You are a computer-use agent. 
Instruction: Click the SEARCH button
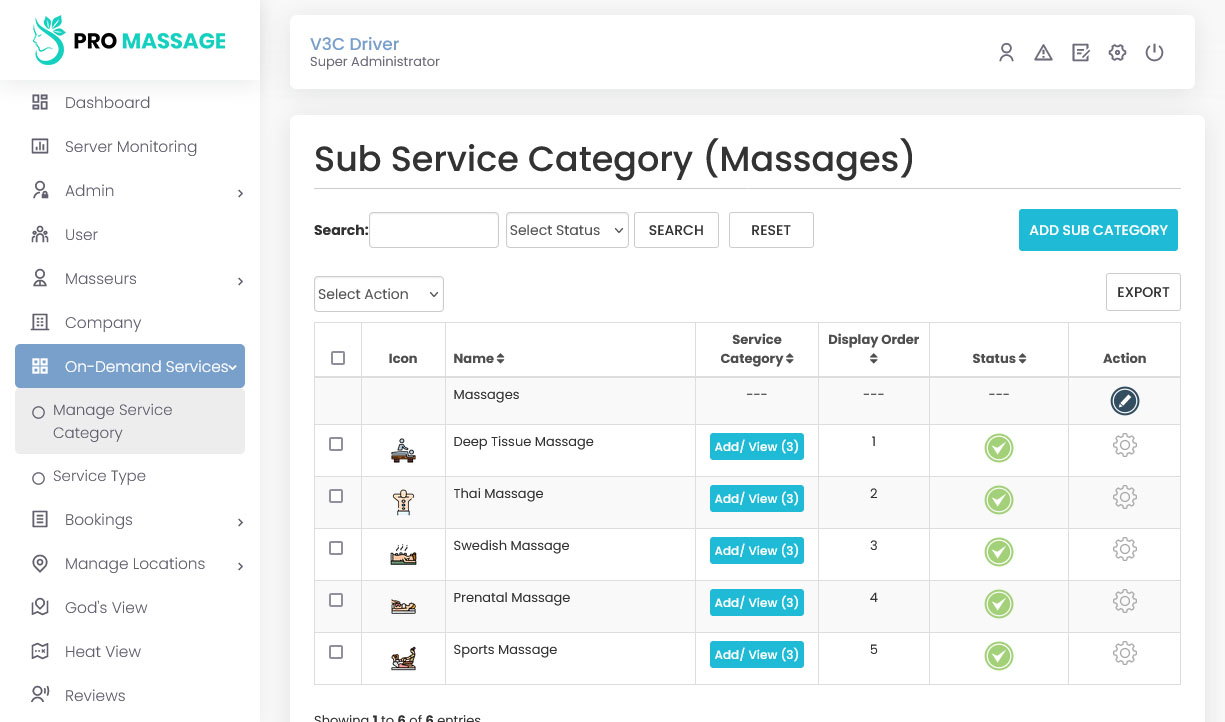coord(676,230)
